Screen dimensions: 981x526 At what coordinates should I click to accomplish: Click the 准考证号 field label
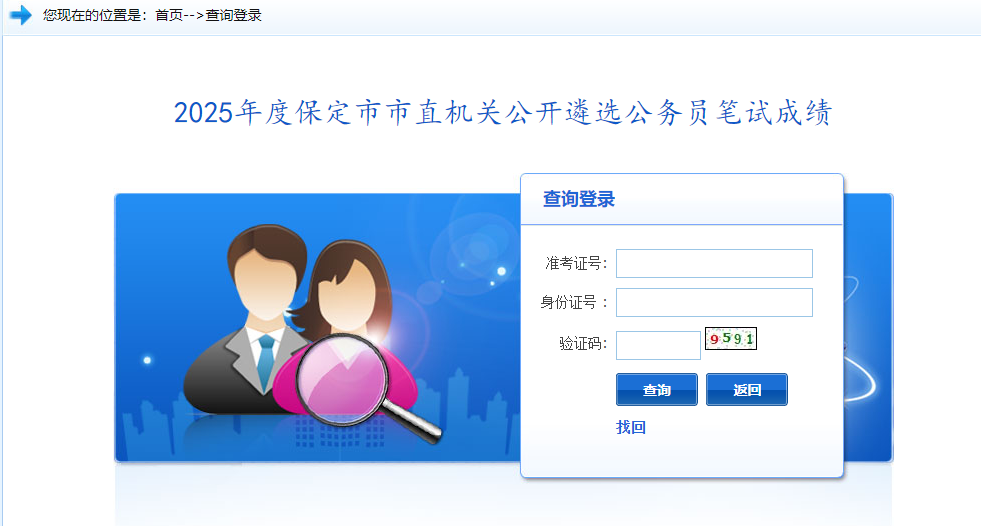pos(576,263)
